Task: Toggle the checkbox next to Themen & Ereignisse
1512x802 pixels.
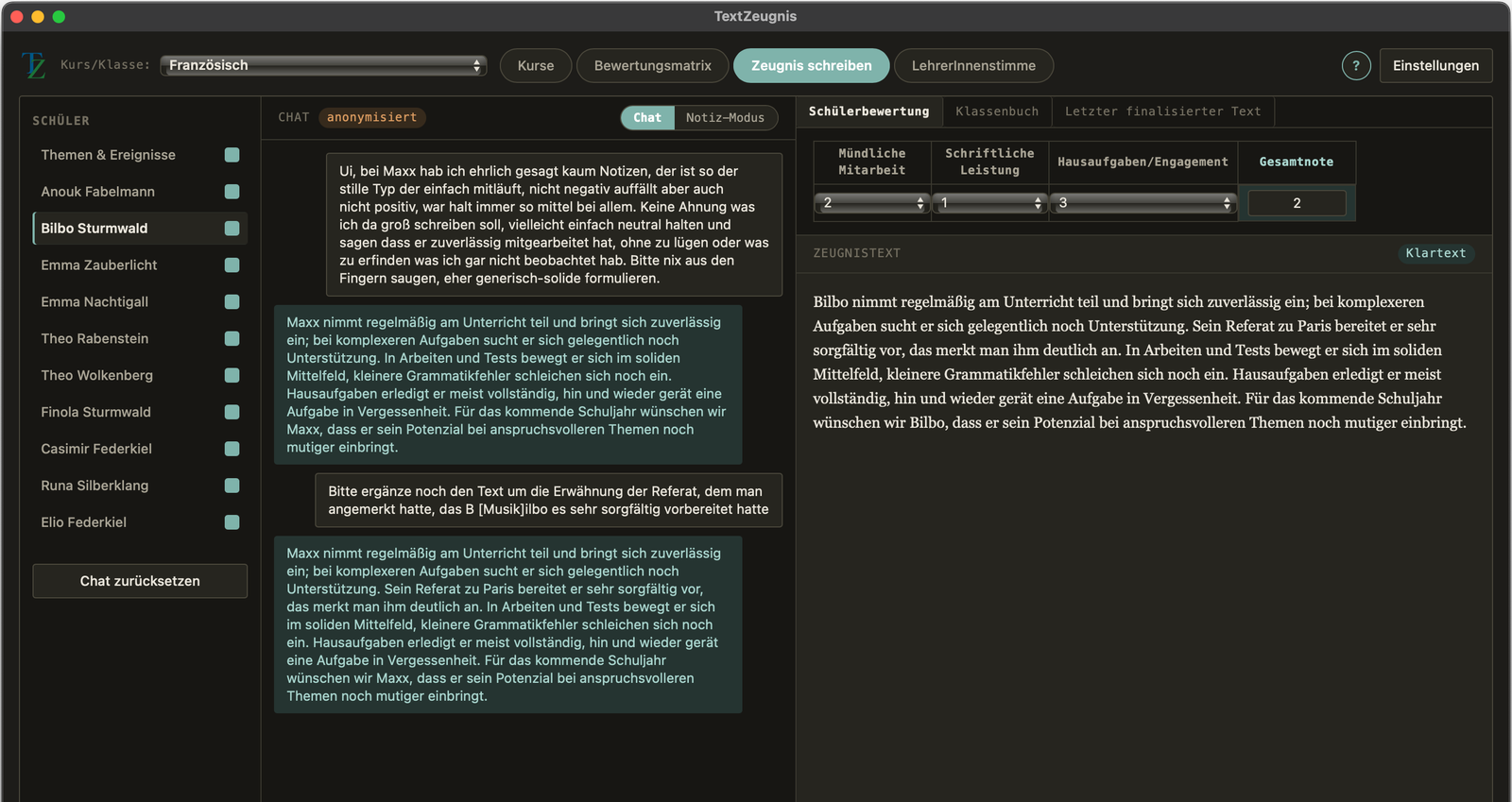Action: (x=232, y=155)
